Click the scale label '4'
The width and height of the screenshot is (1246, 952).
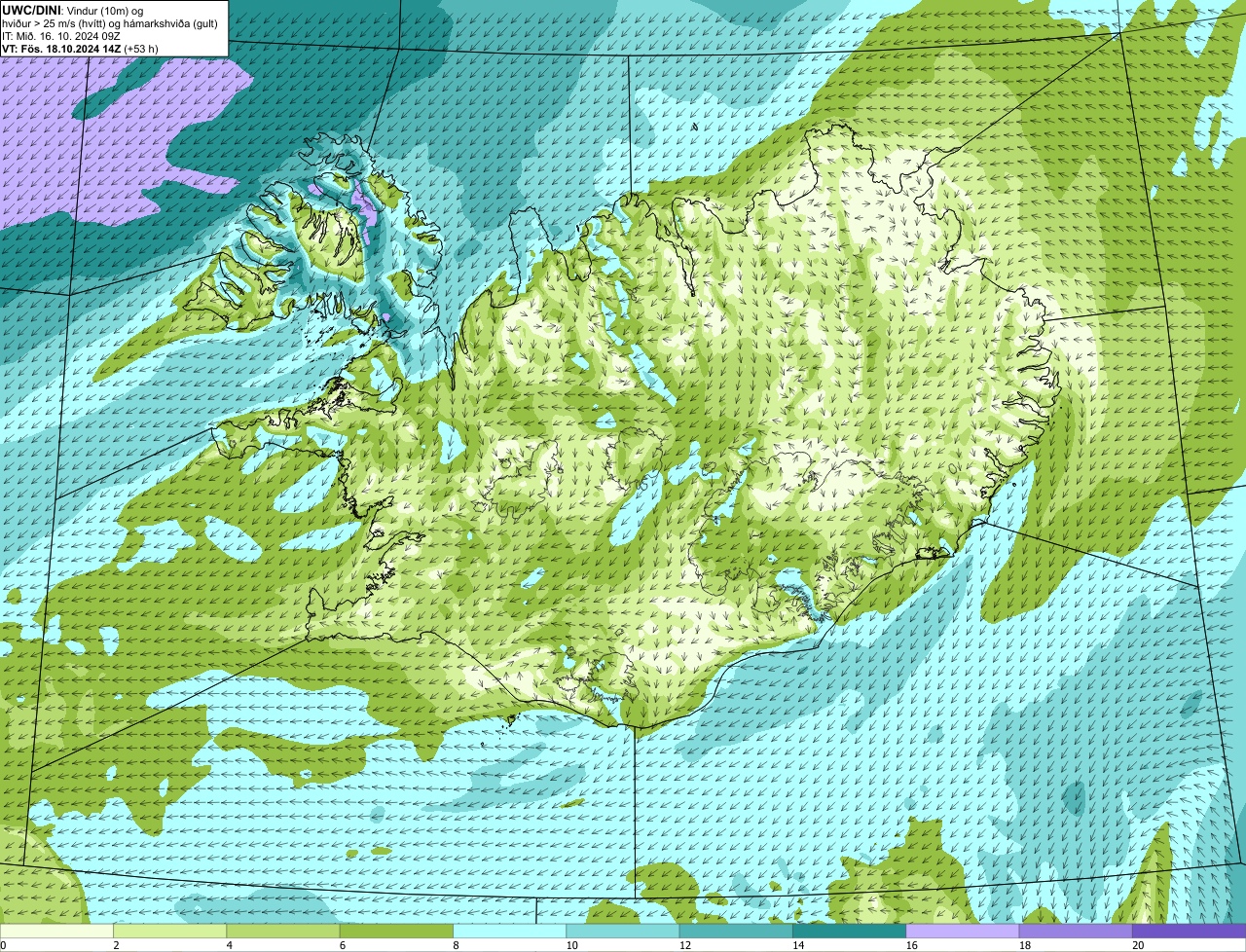tap(229, 945)
